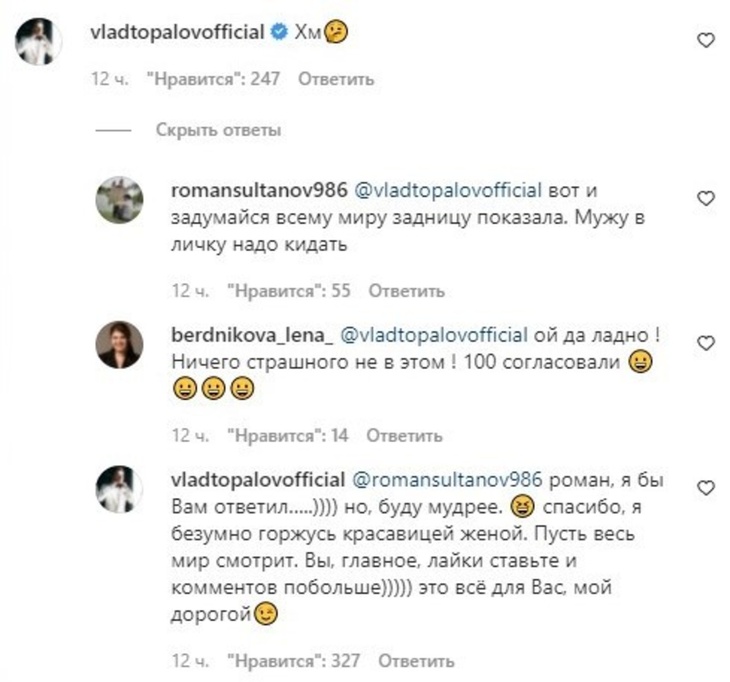Screen dimensions: 730x682
Task: Like the top "Хм" comment by vladtopalovofficial
Action: tap(706, 41)
